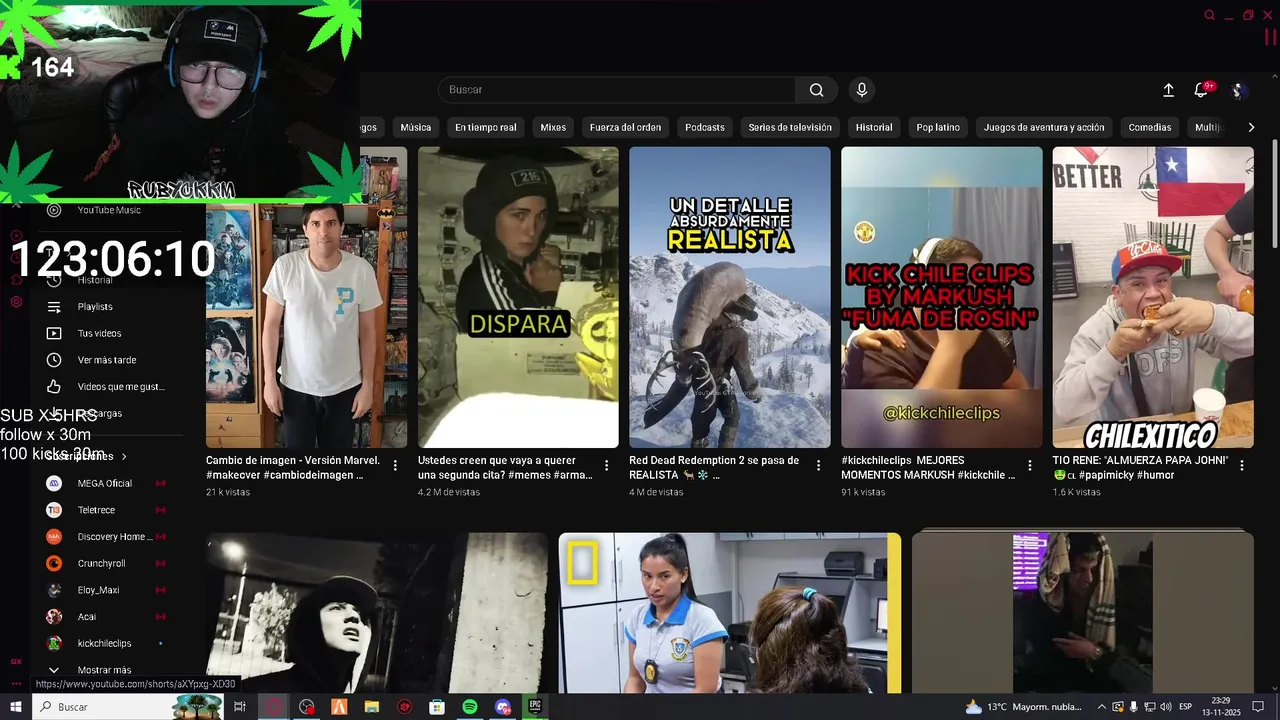Select the Comedias category chip
The image size is (1280, 720).
[1150, 128]
